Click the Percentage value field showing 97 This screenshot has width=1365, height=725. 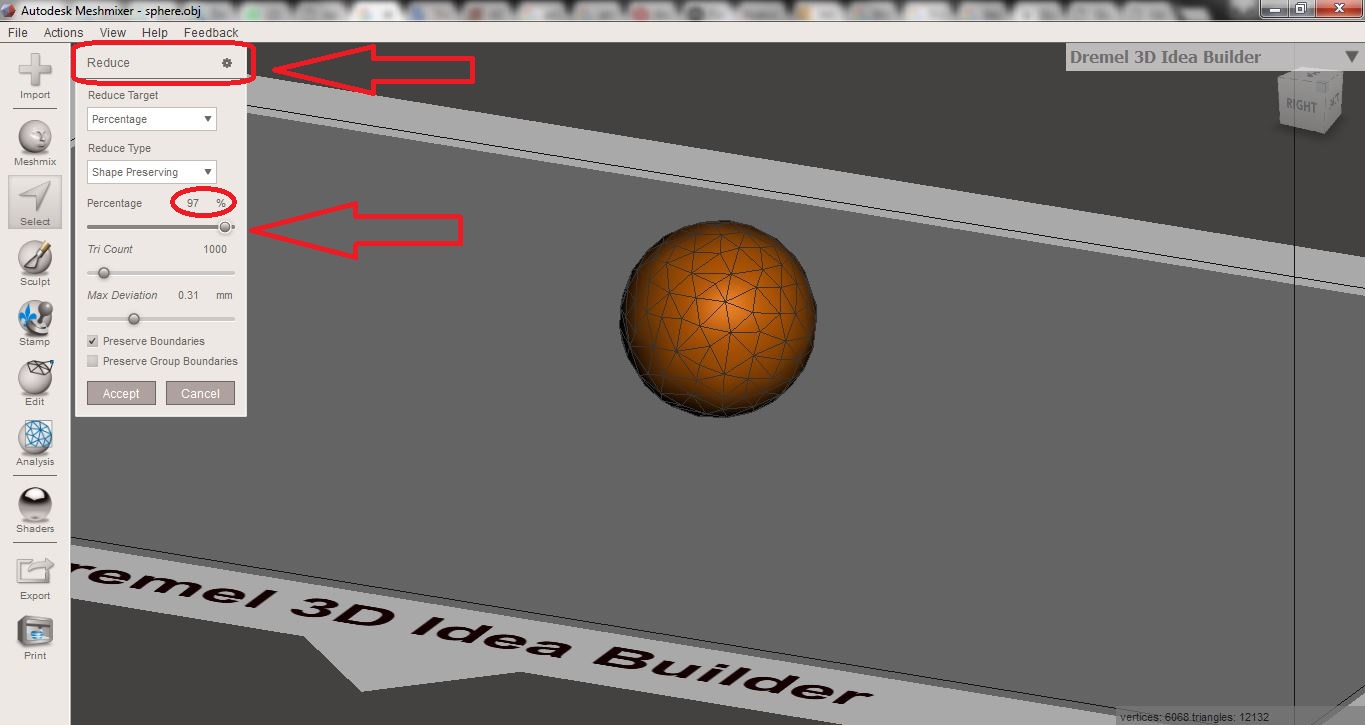tap(194, 203)
